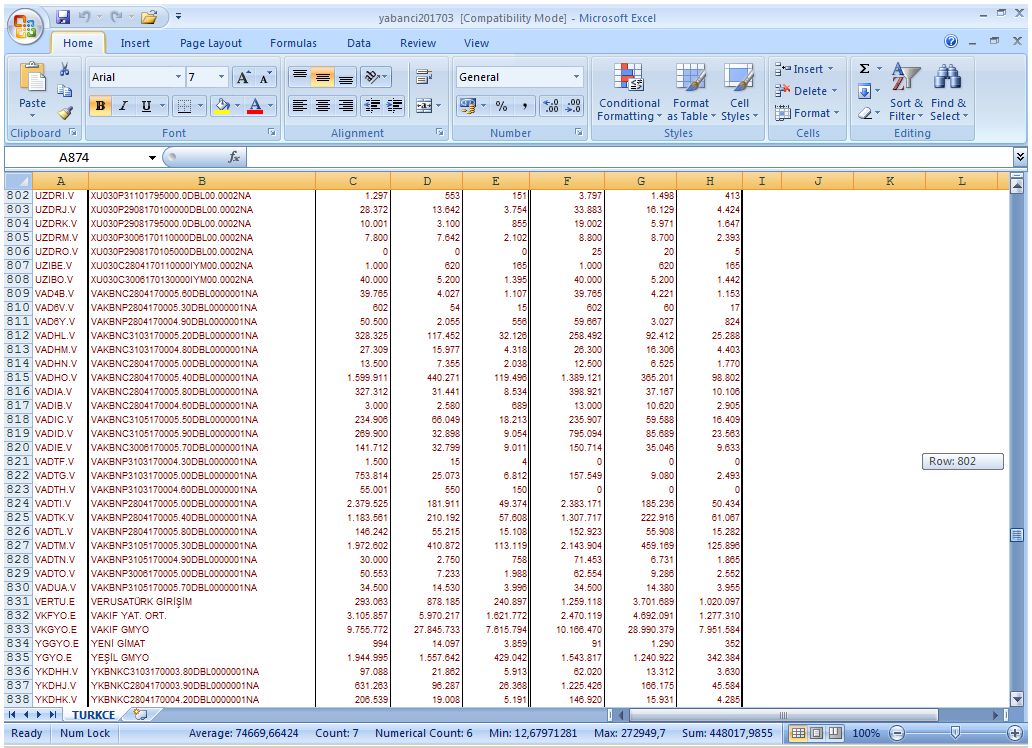
Task: Increase cell indent
Action: coord(395,105)
